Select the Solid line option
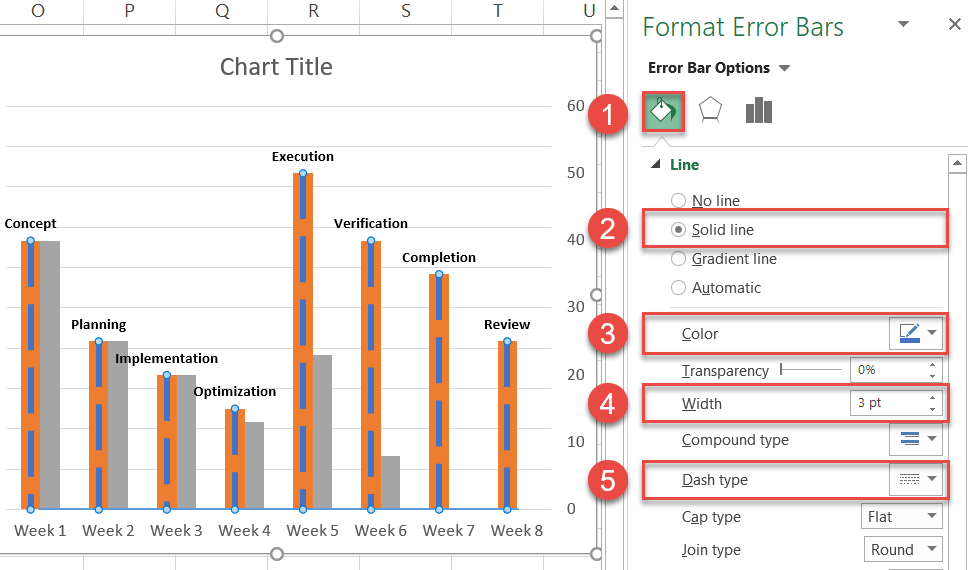Image resolution: width=974 pixels, height=570 pixels. [x=713, y=230]
